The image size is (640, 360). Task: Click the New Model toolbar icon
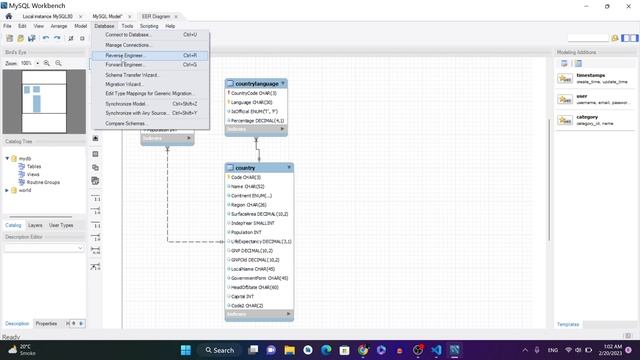(x=10, y=38)
